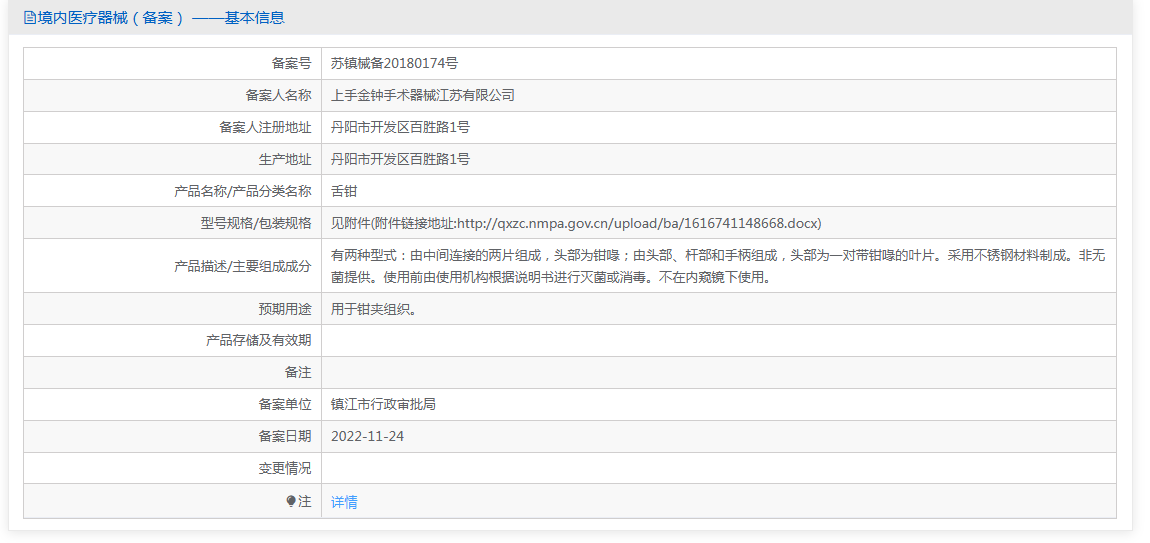1150x543 pixels.
Task: Select the company name 上手金钟手术器械江苏有限公司
Action: [423, 95]
